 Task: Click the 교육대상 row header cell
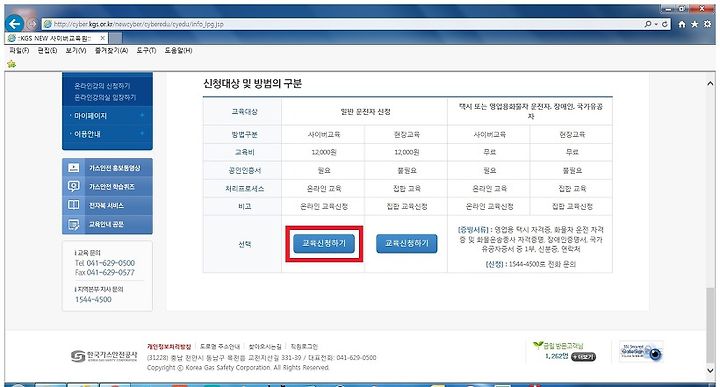(243, 112)
